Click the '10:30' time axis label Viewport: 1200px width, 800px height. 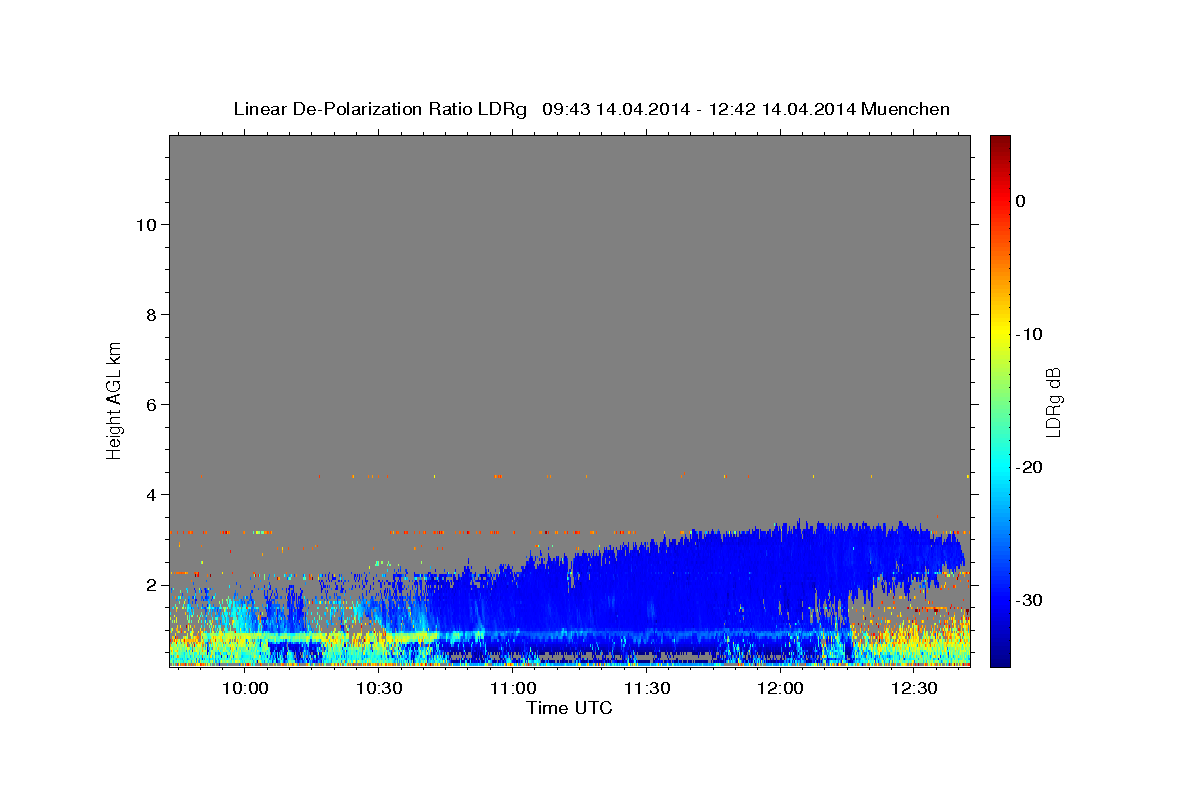coord(378,689)
